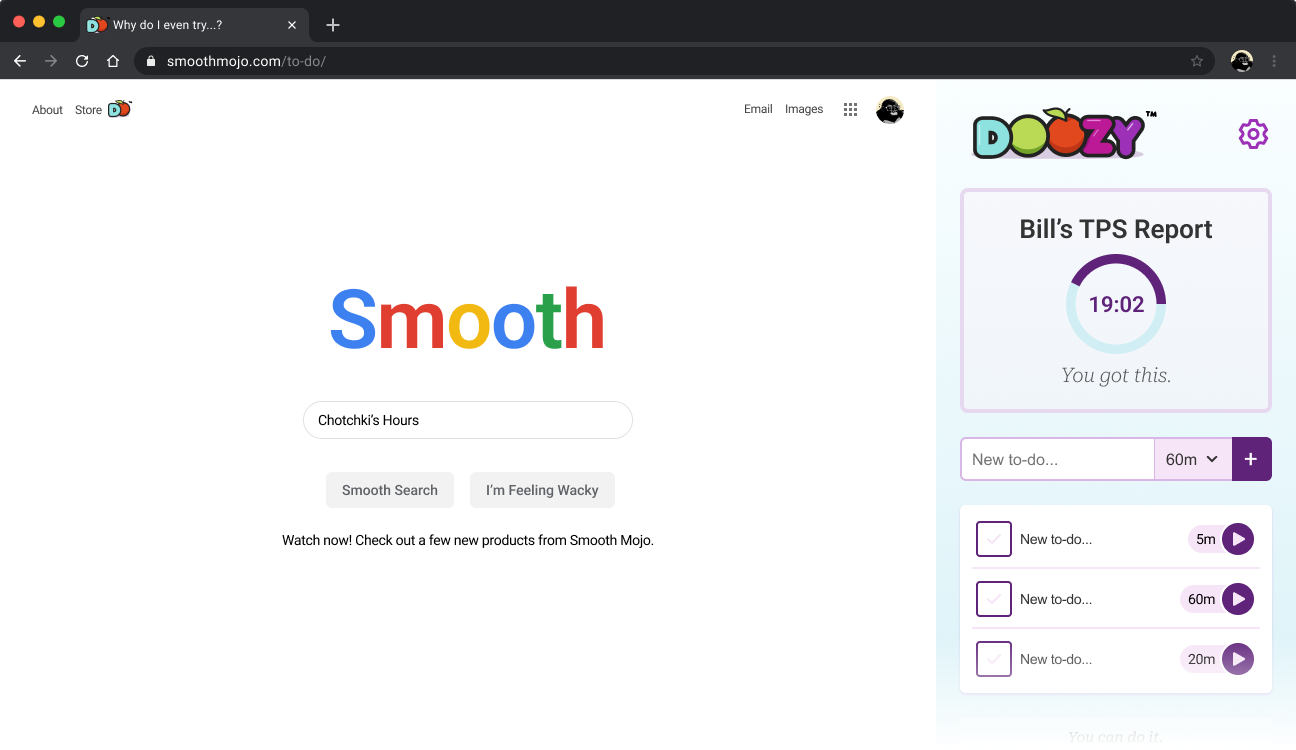
Task: Bookmark page with the star icon
Action: [x=1197, y=61]
